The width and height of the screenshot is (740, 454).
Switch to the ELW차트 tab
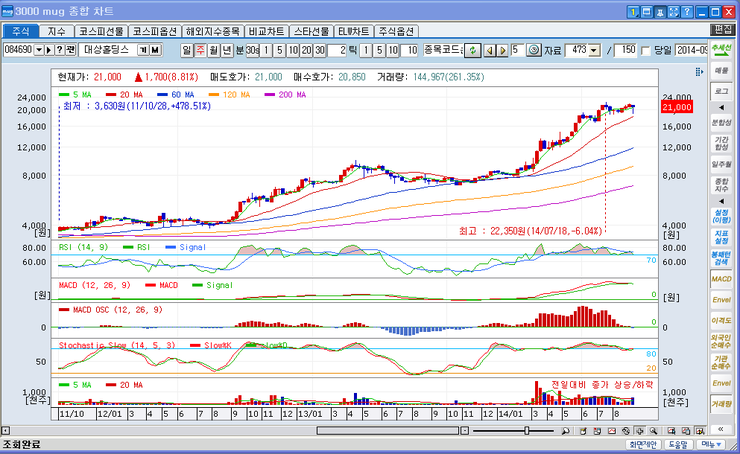[353, 31]
